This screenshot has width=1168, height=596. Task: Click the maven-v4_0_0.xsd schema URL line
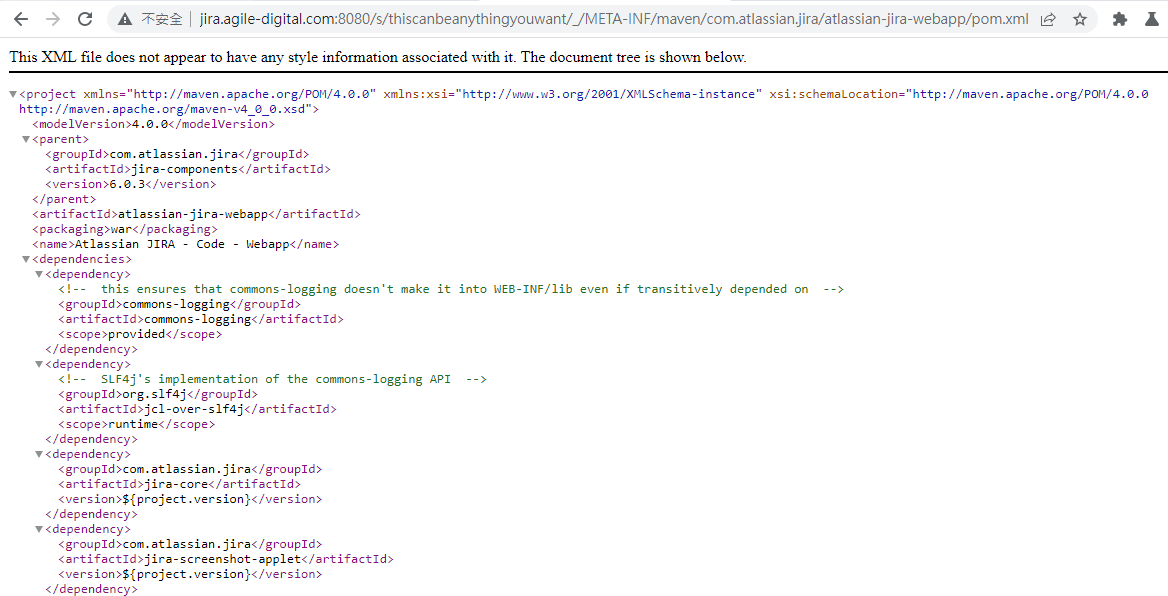pyautogui.click(x=169, y=109)
